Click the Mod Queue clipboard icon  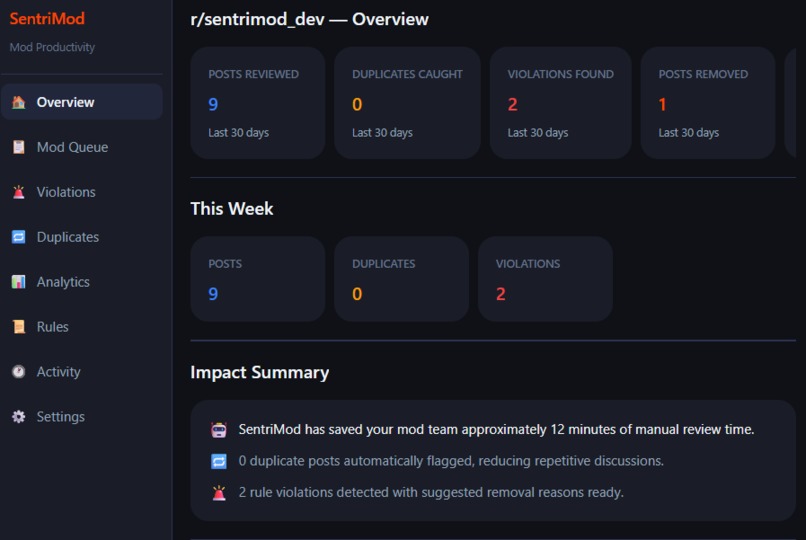coord(19,147)
